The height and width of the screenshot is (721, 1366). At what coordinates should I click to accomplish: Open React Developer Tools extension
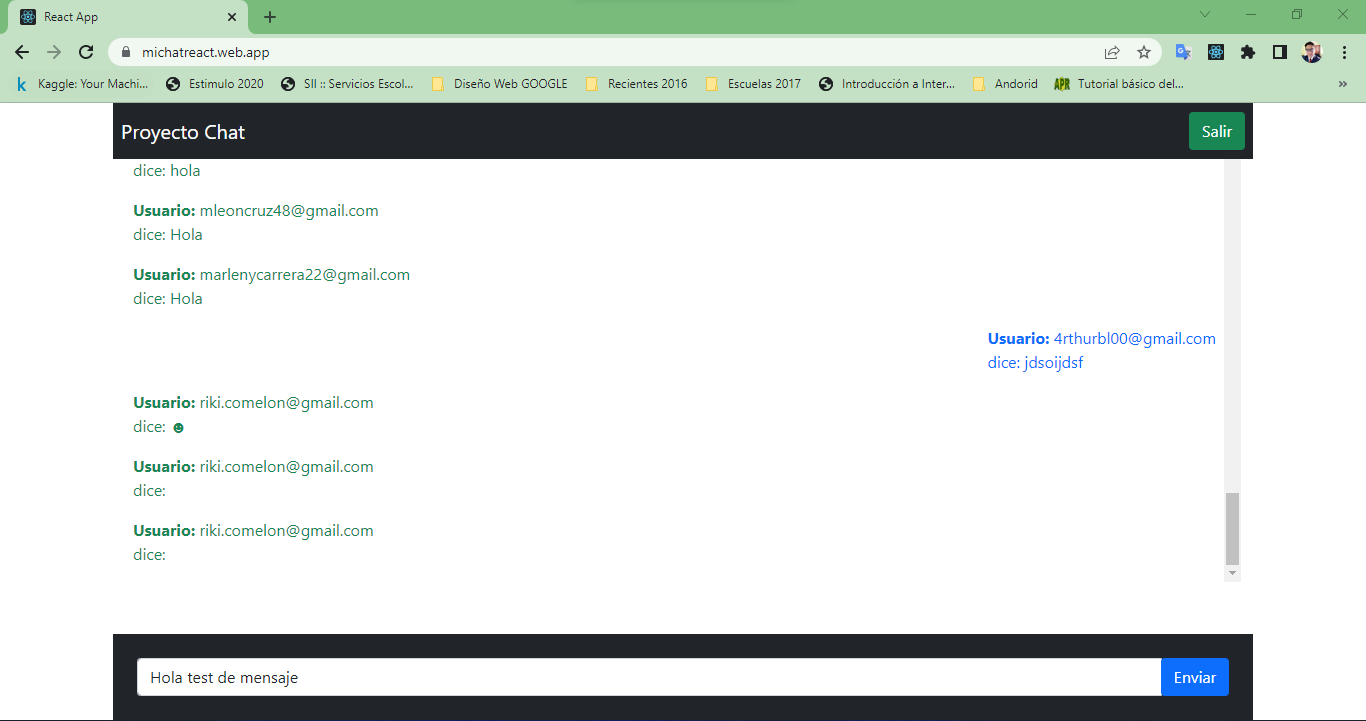click(1215, 52)
